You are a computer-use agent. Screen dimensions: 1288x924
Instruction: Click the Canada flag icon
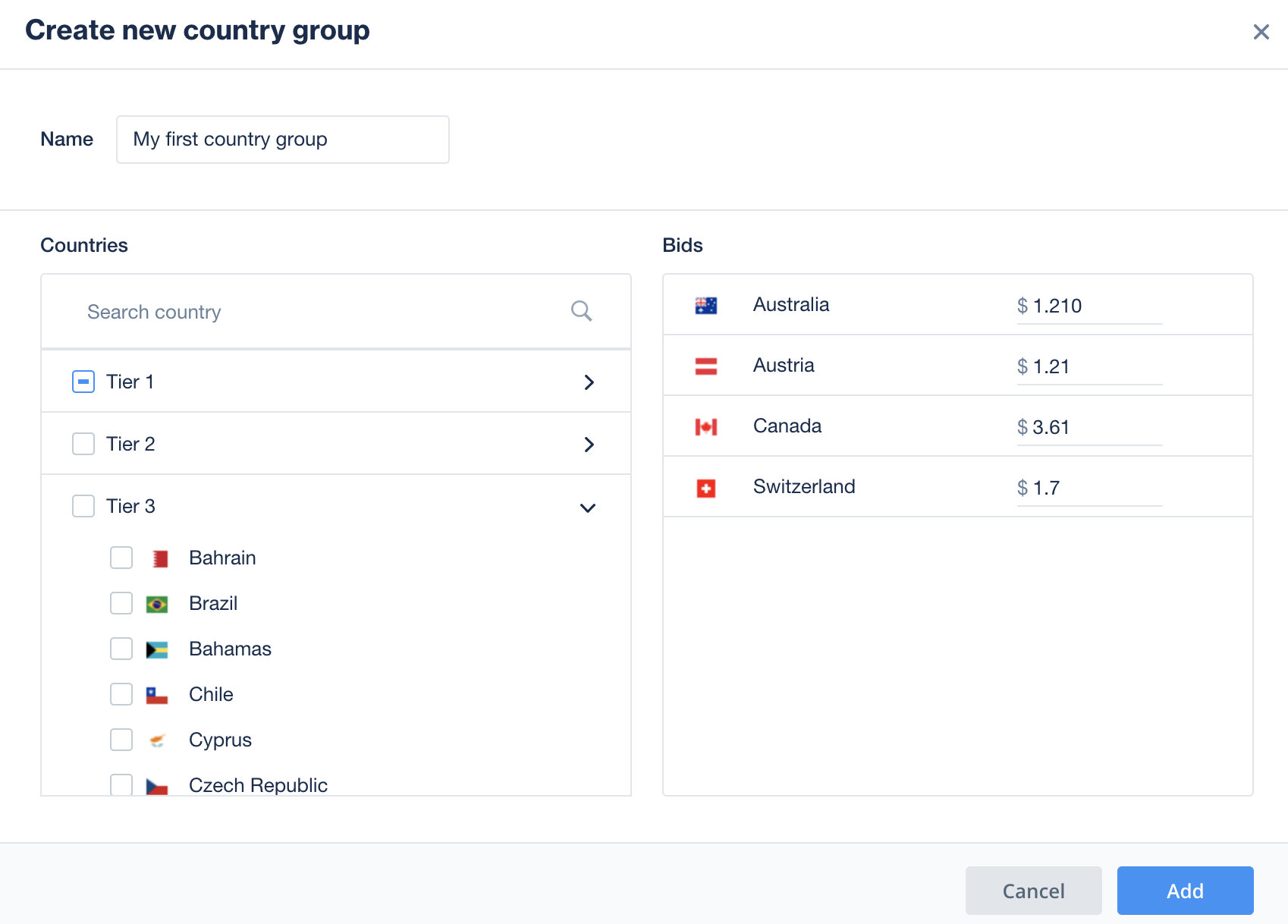pyautogui.click(x=706, y=427)
